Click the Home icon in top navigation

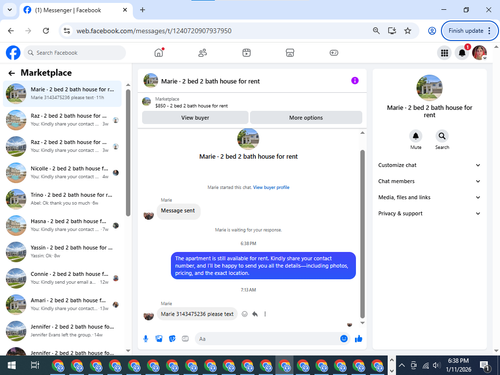tap(159, 53)
